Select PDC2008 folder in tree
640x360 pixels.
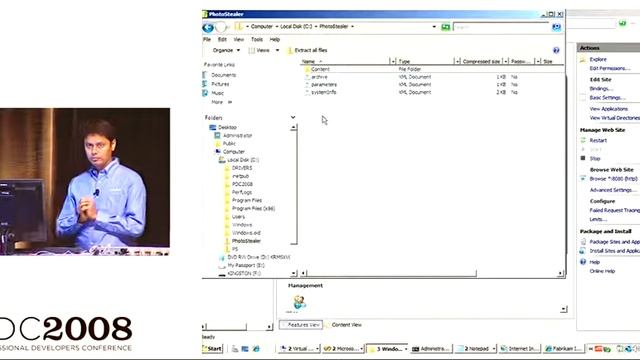coord(242,184)
